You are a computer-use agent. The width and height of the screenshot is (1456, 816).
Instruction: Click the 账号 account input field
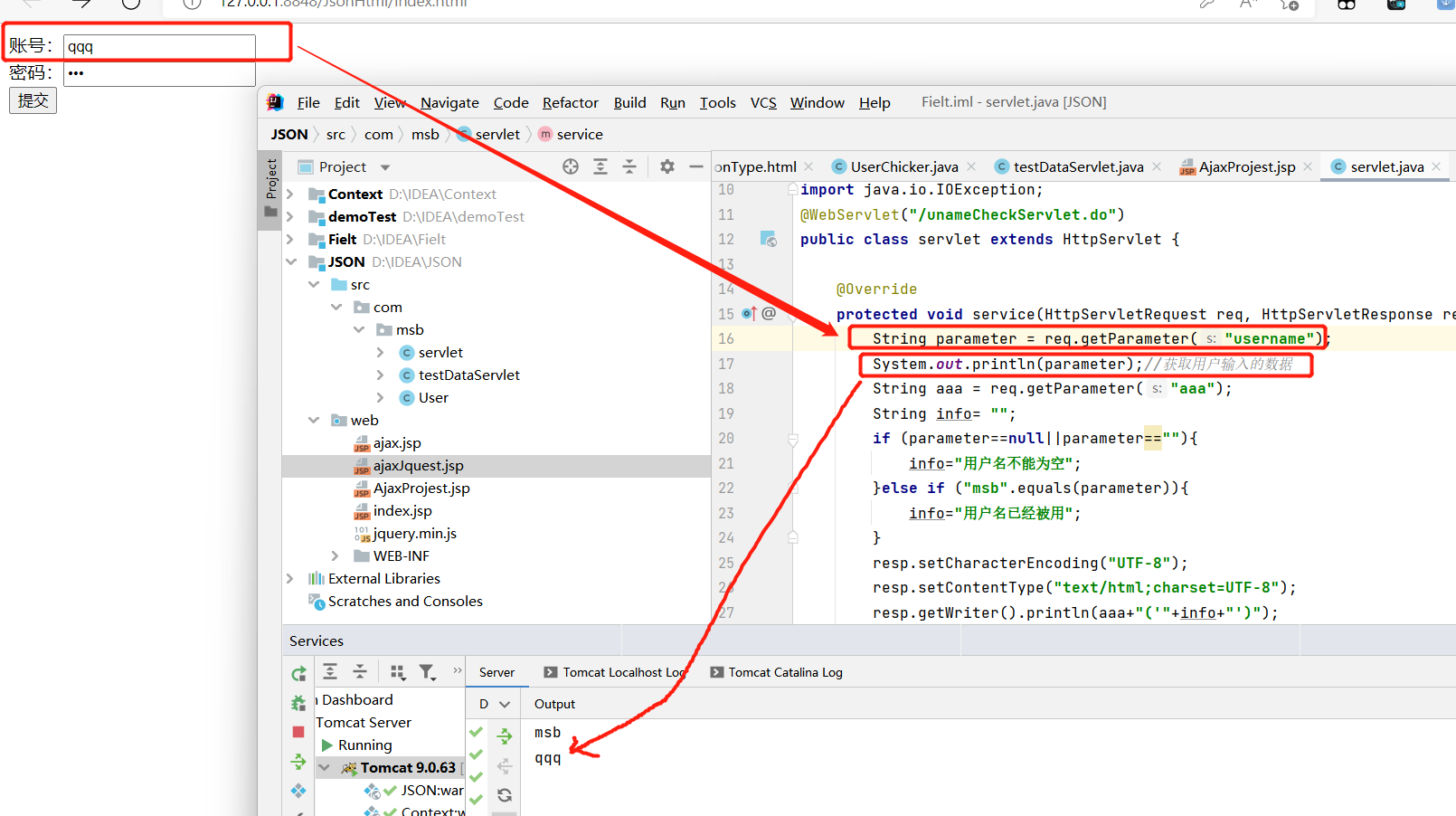pos(159,47)
